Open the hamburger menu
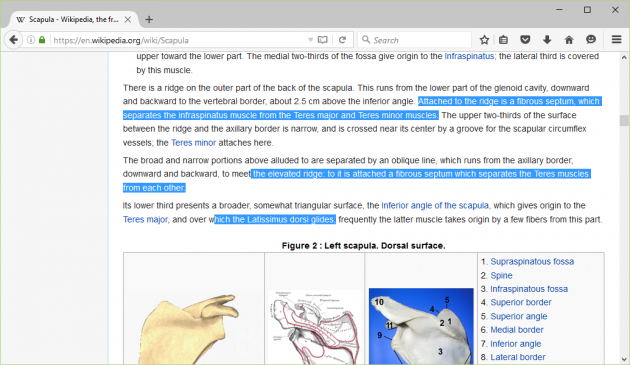 [x=616, y=39]
